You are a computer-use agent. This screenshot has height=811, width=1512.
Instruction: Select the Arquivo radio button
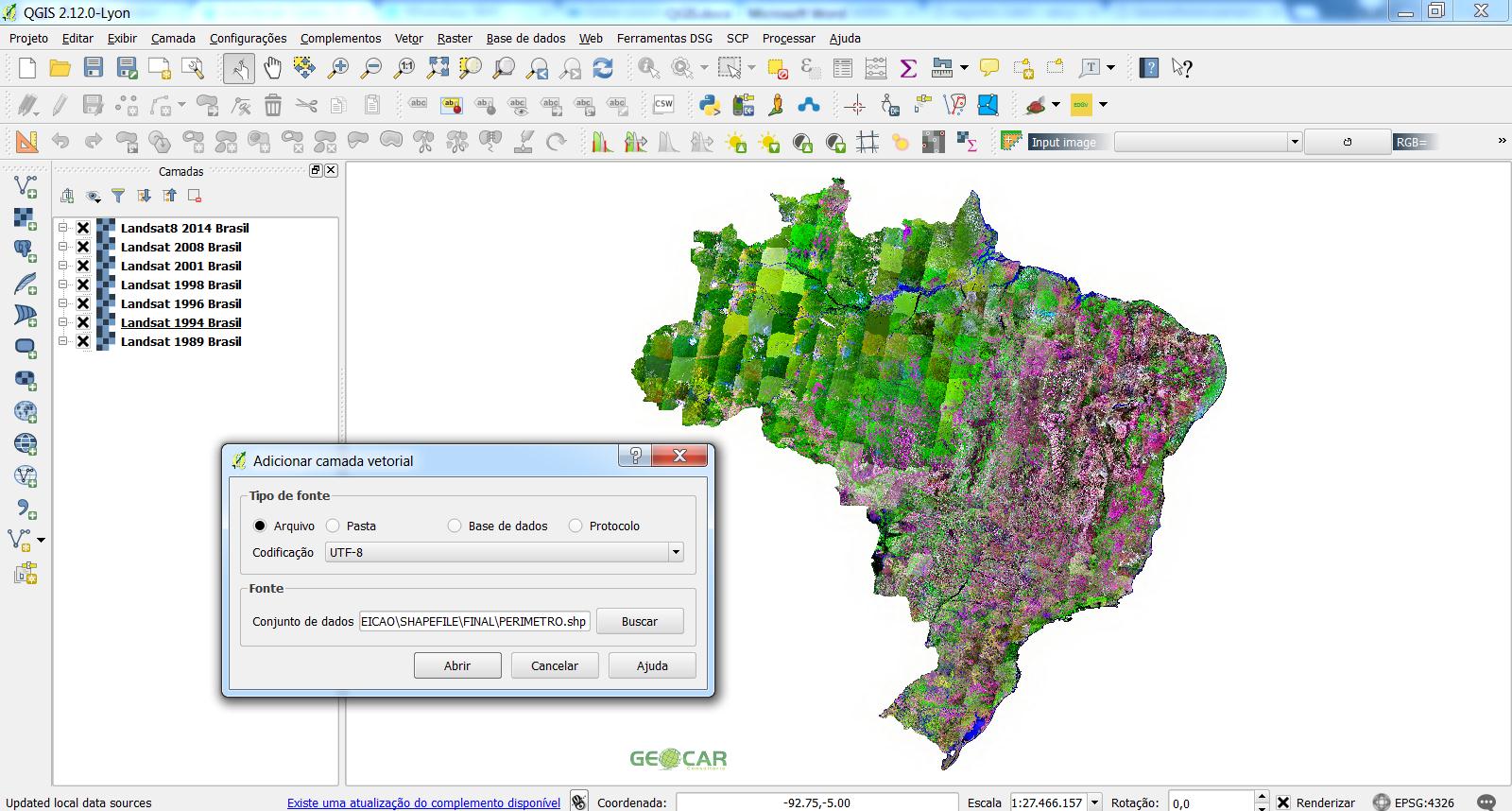[x=260, y=526]
